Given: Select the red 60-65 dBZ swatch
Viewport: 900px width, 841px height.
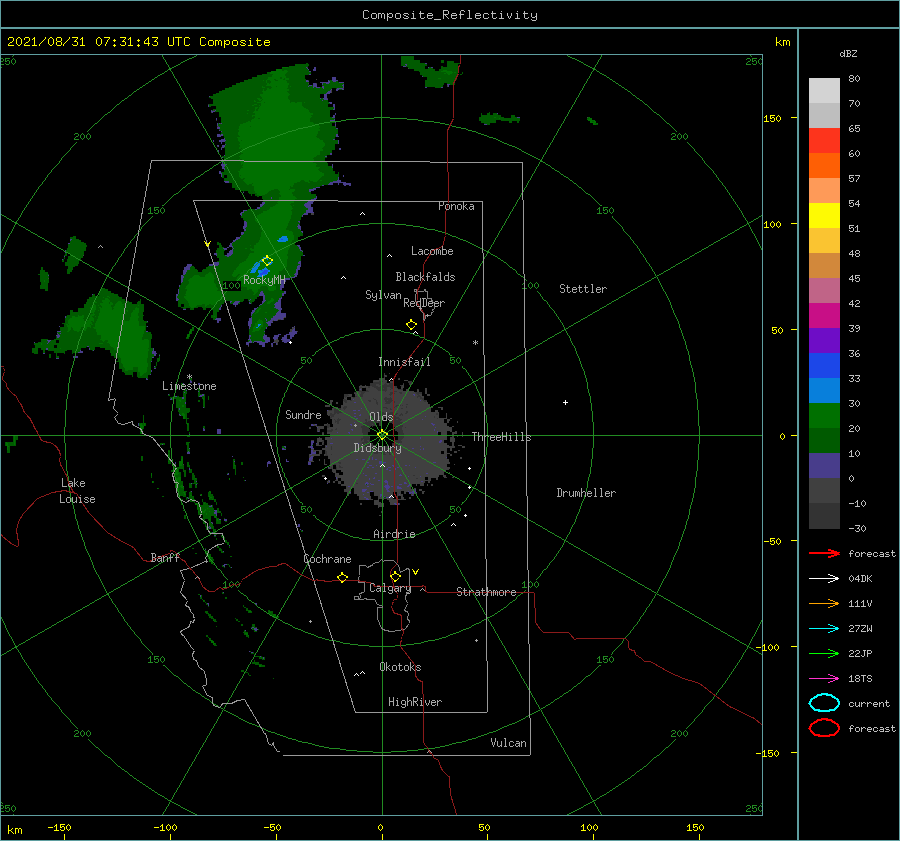Looking at the screenshot, I should (x=824, y=141).
